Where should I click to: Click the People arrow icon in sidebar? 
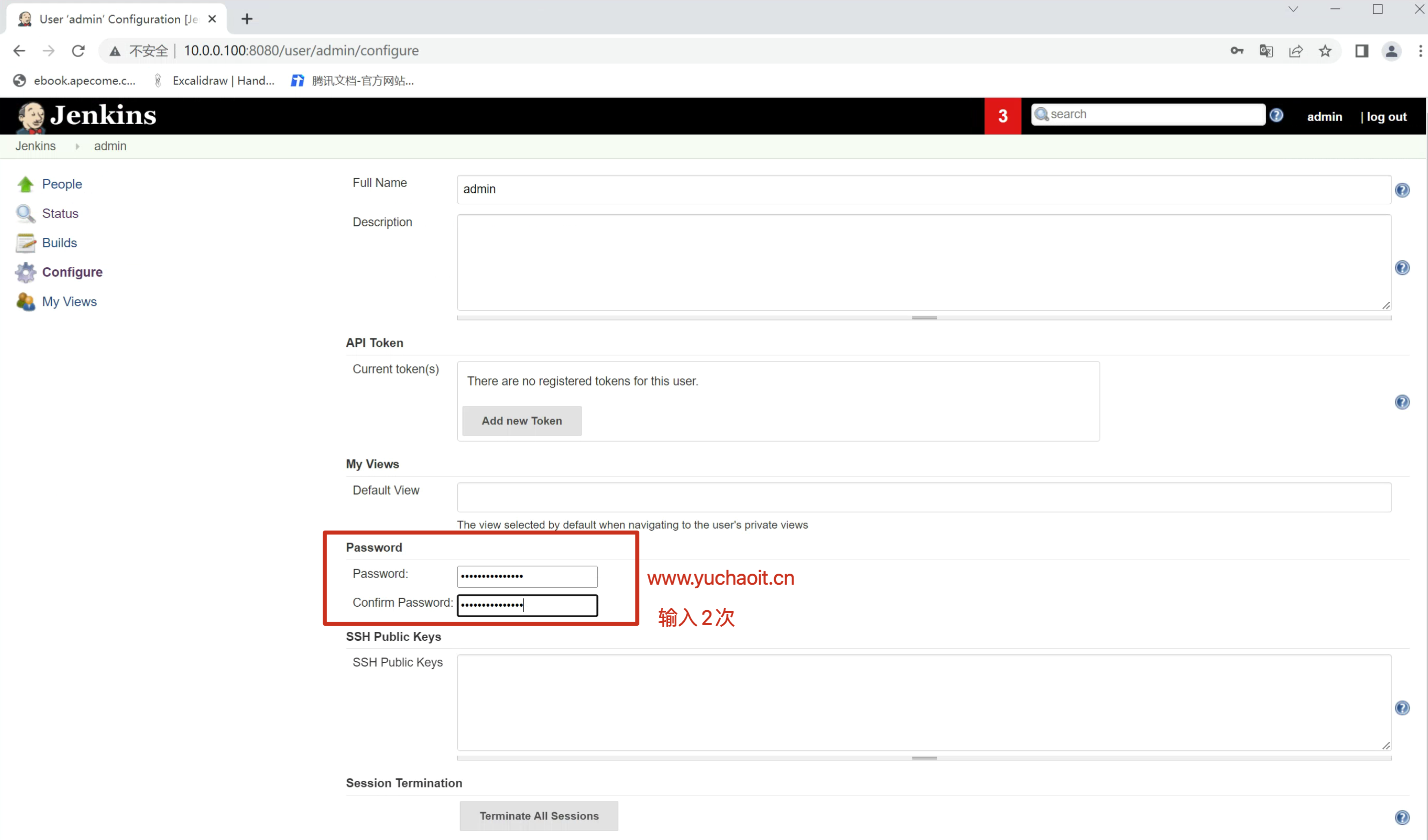click(25, 184)
